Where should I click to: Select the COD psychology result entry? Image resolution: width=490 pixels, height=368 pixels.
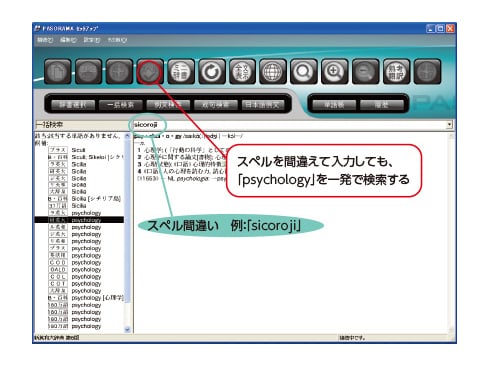pyautogui.click(x=79, y=262)
